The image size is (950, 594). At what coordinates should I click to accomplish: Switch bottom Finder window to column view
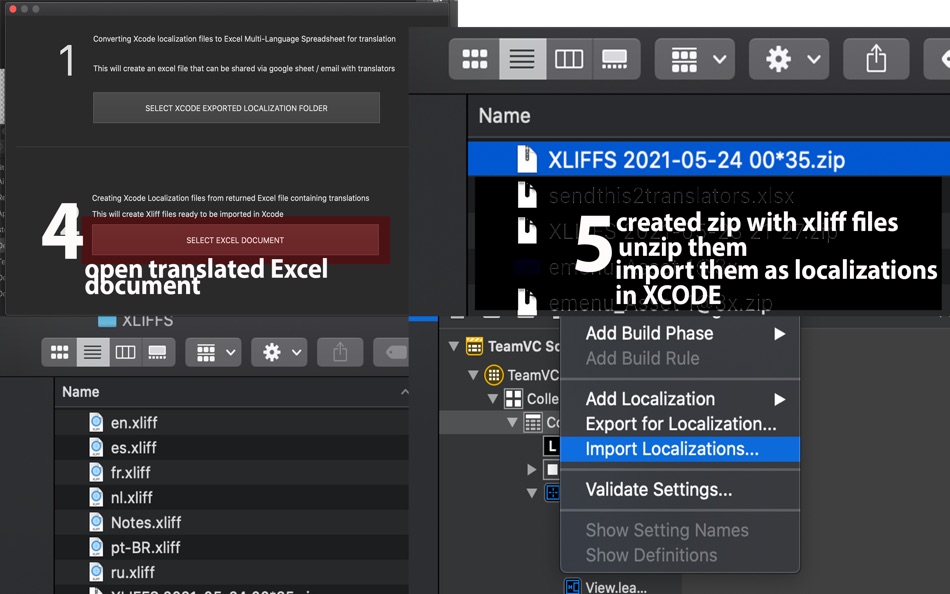click(125, 352)
